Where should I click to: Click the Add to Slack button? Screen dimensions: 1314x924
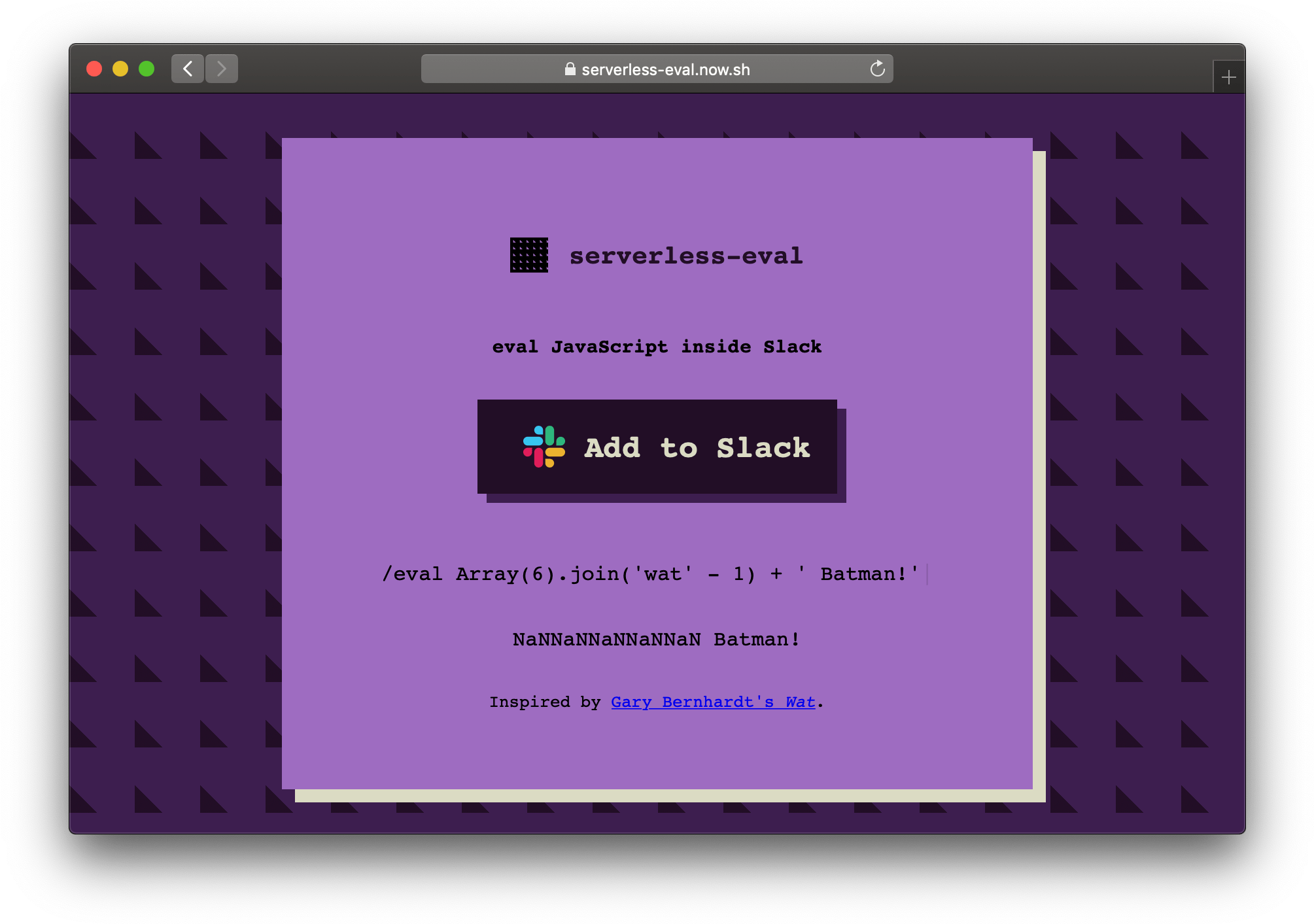(657, 447)
